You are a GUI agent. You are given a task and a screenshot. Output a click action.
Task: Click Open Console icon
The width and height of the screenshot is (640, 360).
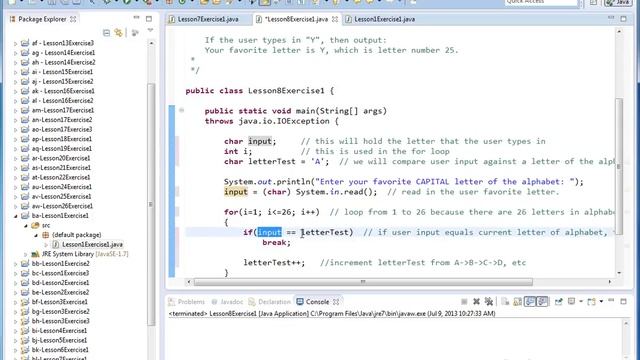point(591,302)
